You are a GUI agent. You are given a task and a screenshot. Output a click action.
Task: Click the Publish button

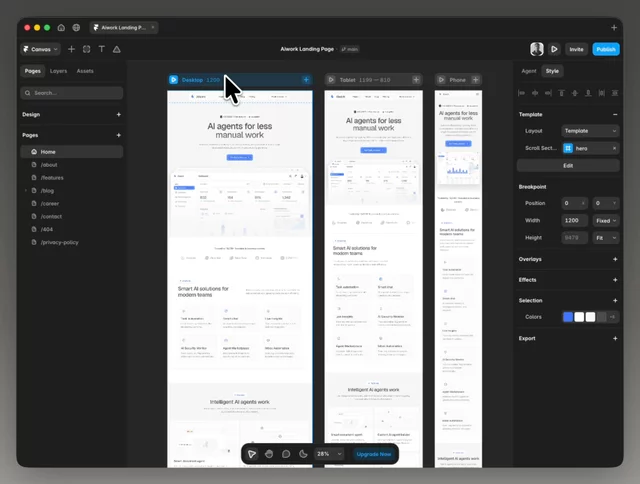606,49
